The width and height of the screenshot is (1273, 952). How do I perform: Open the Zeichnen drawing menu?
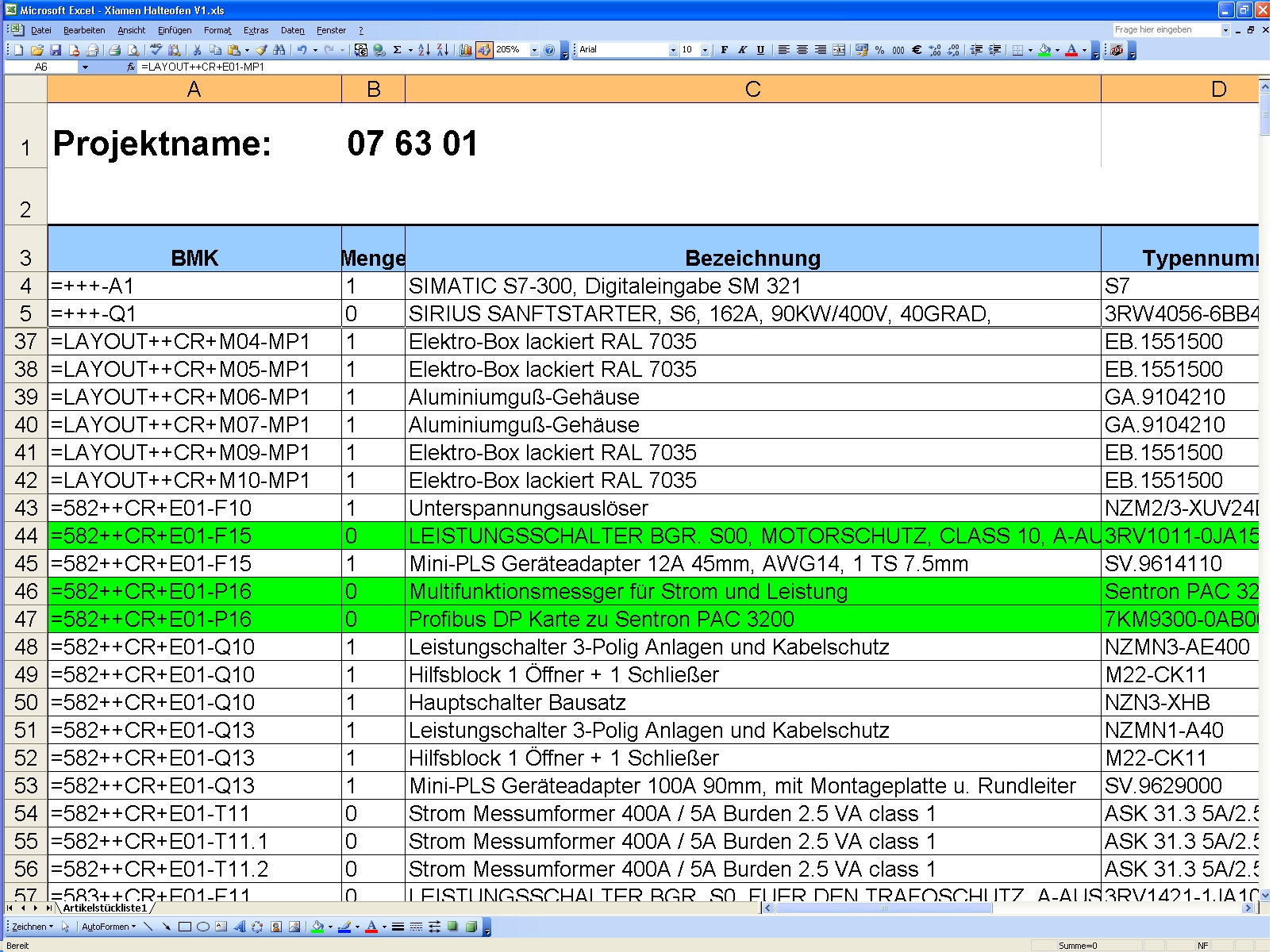point(33,927)
